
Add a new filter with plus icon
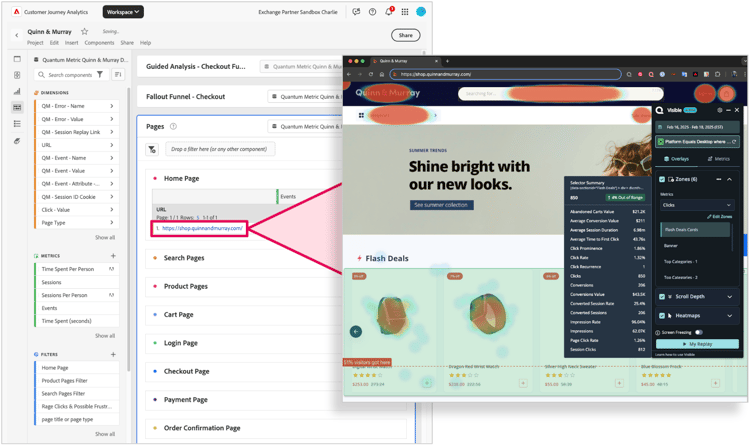pos(113,355)
